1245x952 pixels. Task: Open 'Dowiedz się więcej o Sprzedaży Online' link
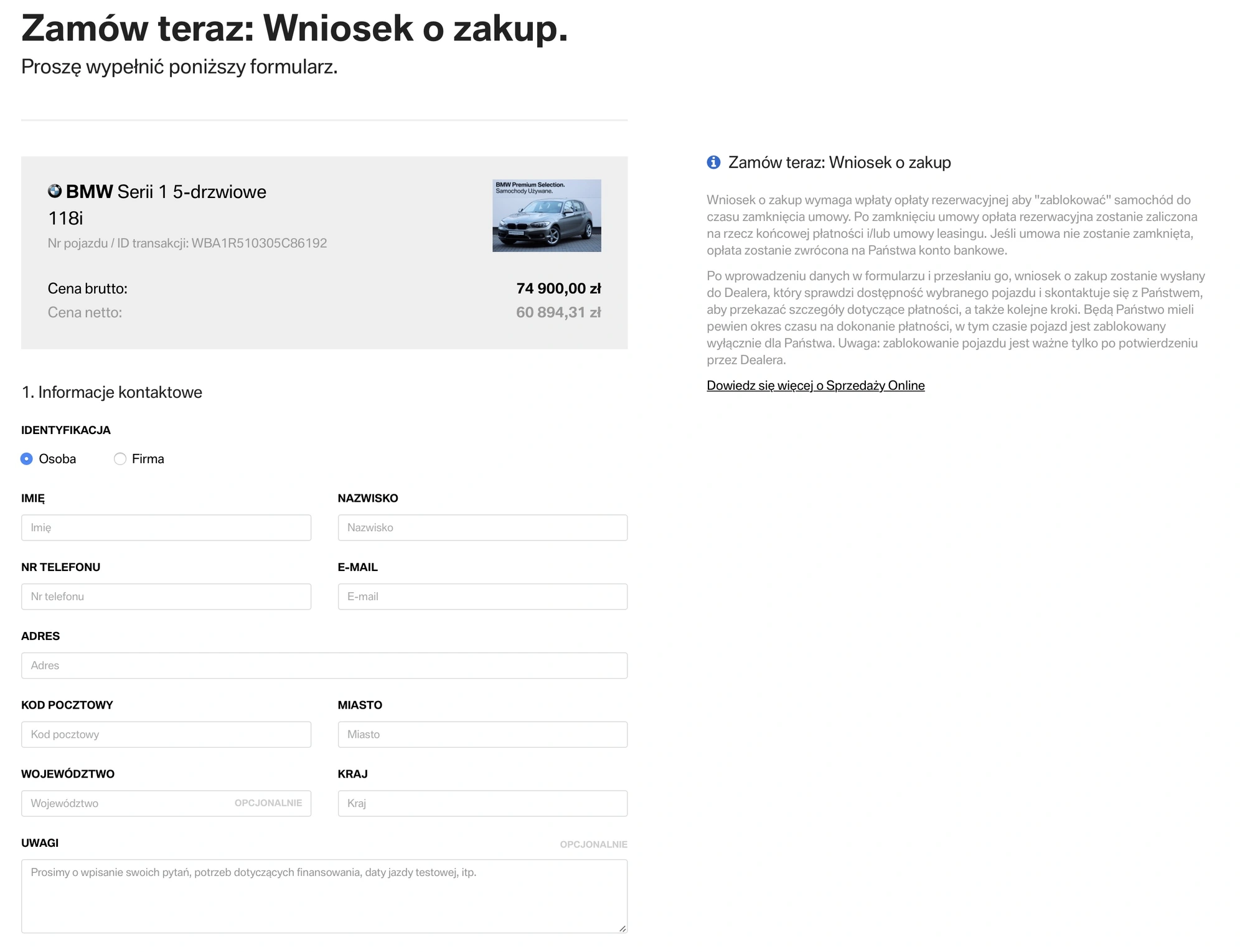point(815,385)
